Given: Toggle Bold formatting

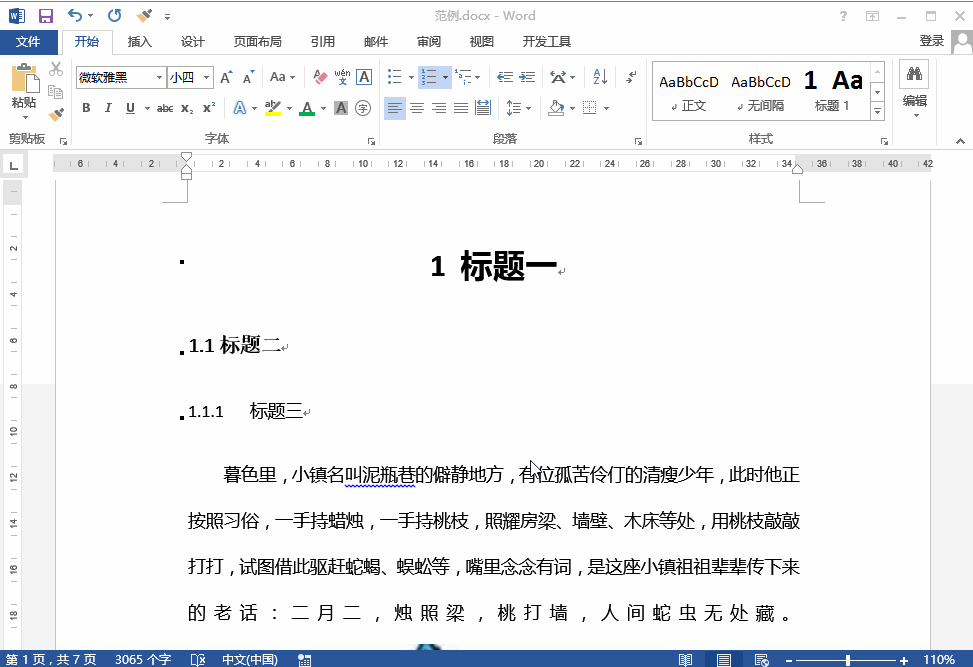Looking at the screenshot, I should [x=86, y=108].
